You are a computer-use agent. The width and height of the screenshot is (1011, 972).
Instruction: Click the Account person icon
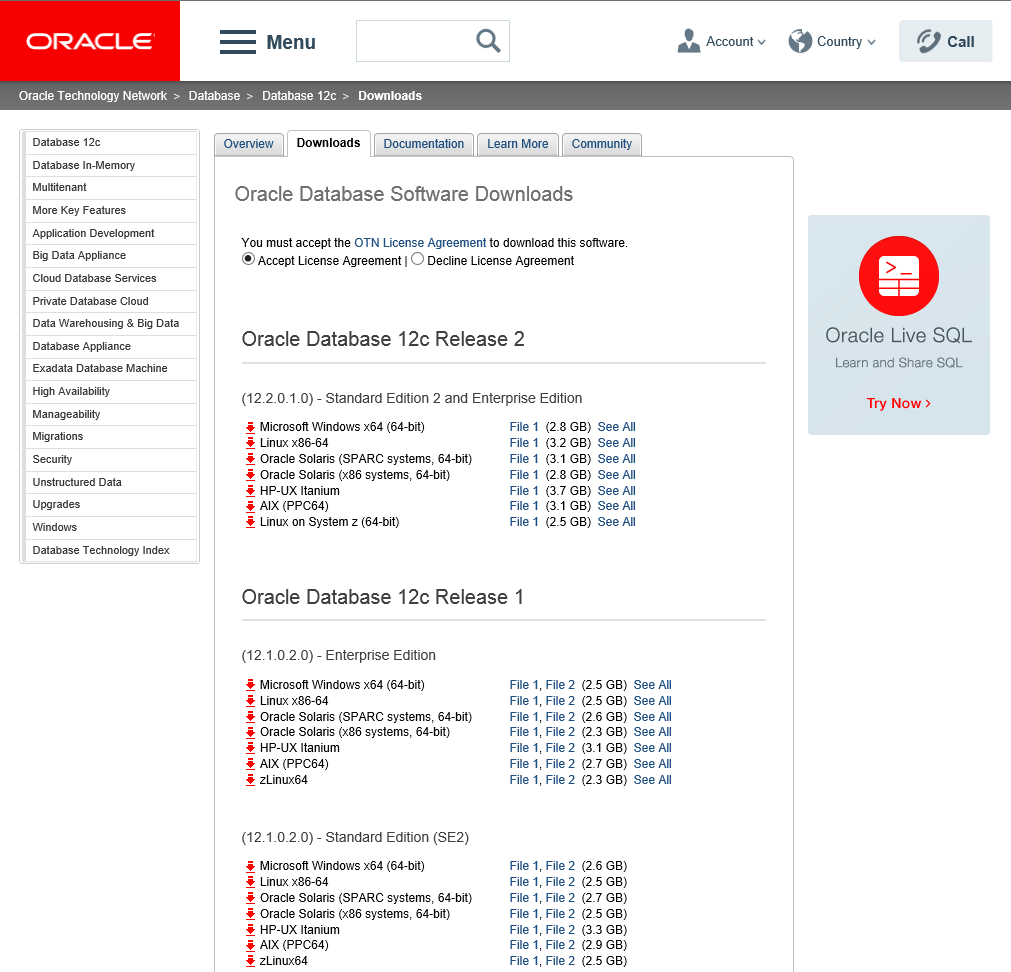point(689,41)
